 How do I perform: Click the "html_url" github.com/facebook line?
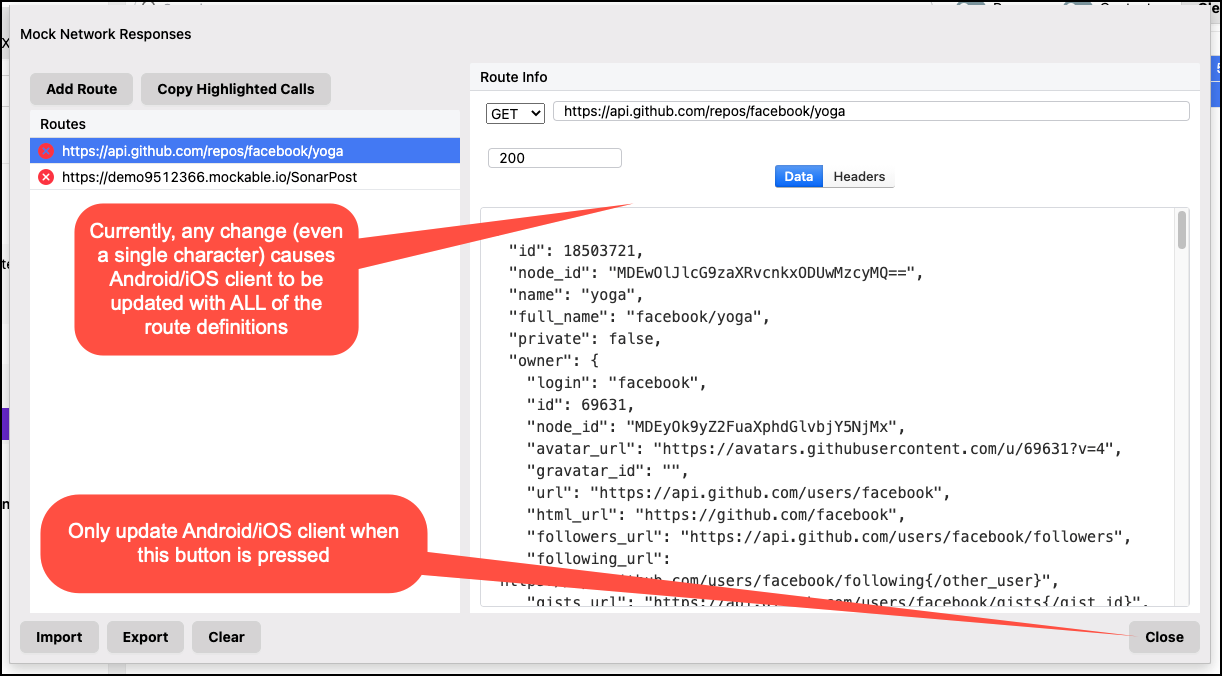pos(717,515)
